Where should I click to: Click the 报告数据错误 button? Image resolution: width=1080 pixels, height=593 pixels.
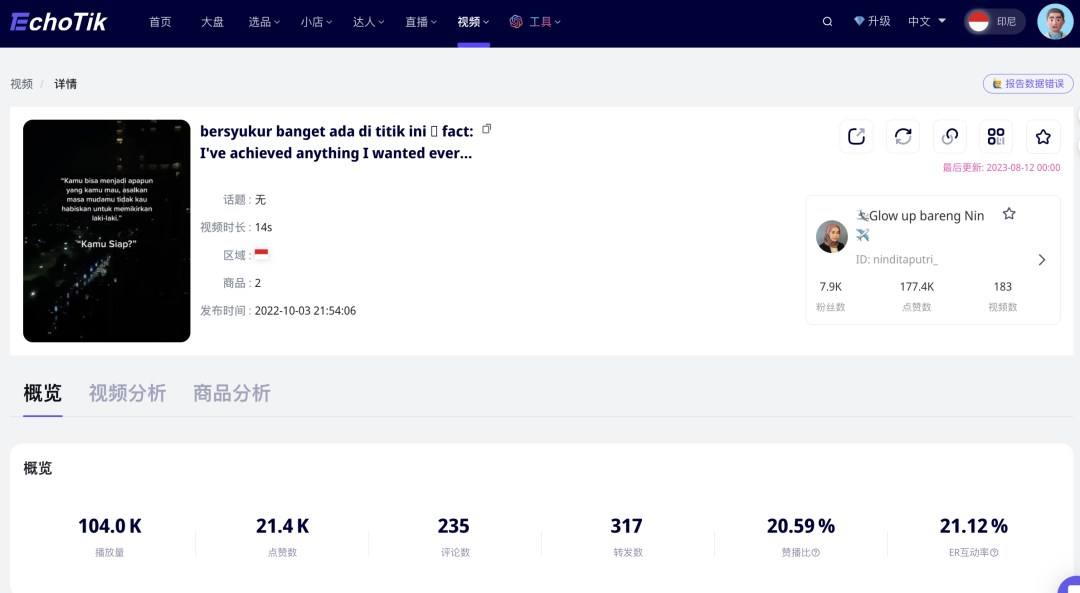(1028, 84)
